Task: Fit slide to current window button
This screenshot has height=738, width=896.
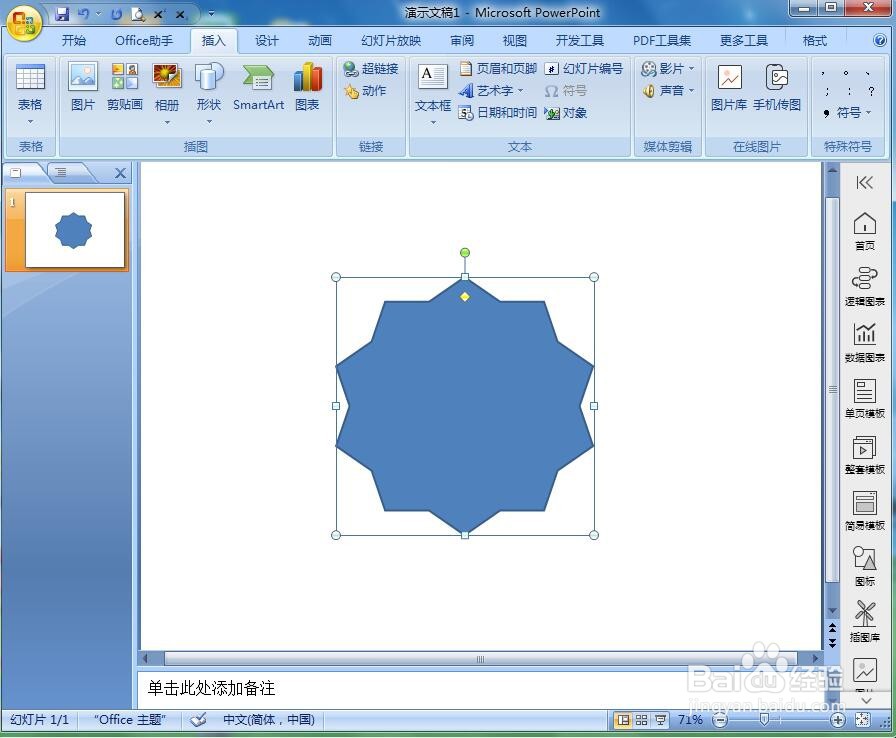Action: pos(862,720)
